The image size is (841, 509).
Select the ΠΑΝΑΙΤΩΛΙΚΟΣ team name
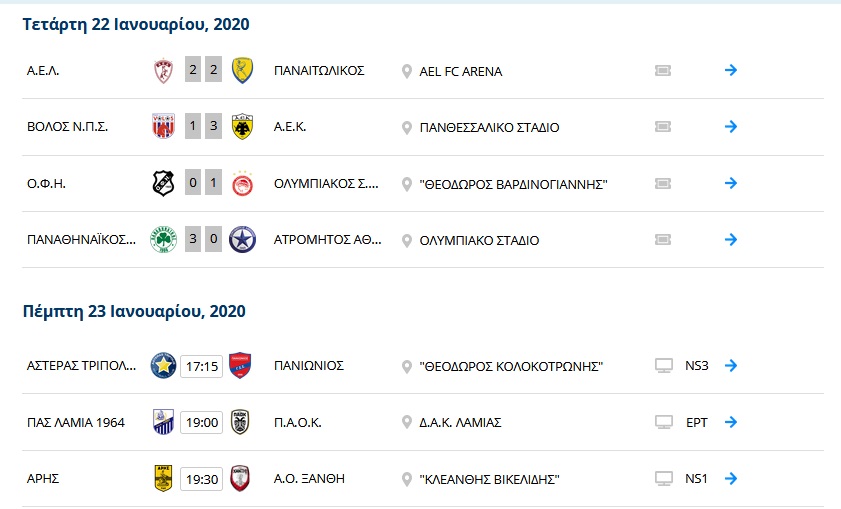(319, 71)
